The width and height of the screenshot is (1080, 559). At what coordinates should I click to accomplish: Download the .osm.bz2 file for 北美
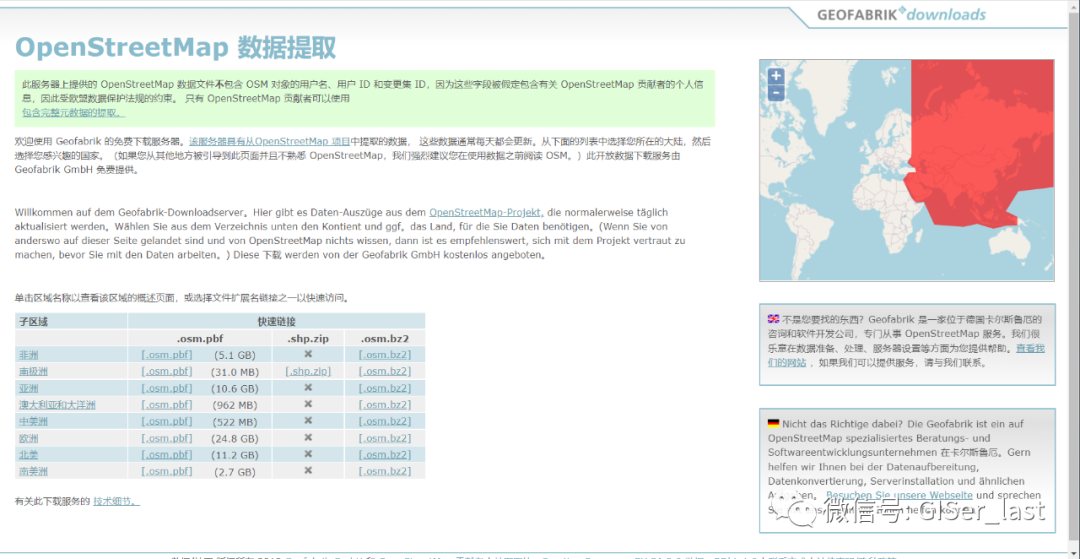[x=385, y=455]
